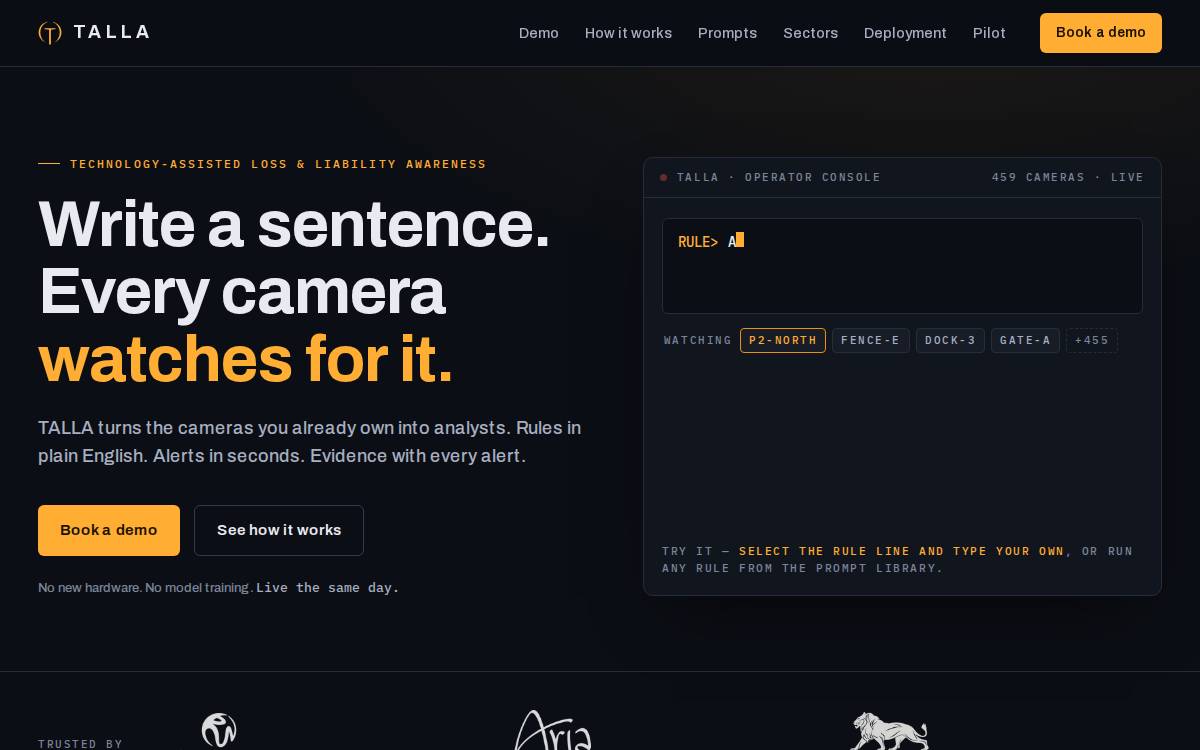Click the 'TRUSTED BY' label
Image resolution: width=1200 pixels, height=750 pixels.
click(x=80, y=744)
